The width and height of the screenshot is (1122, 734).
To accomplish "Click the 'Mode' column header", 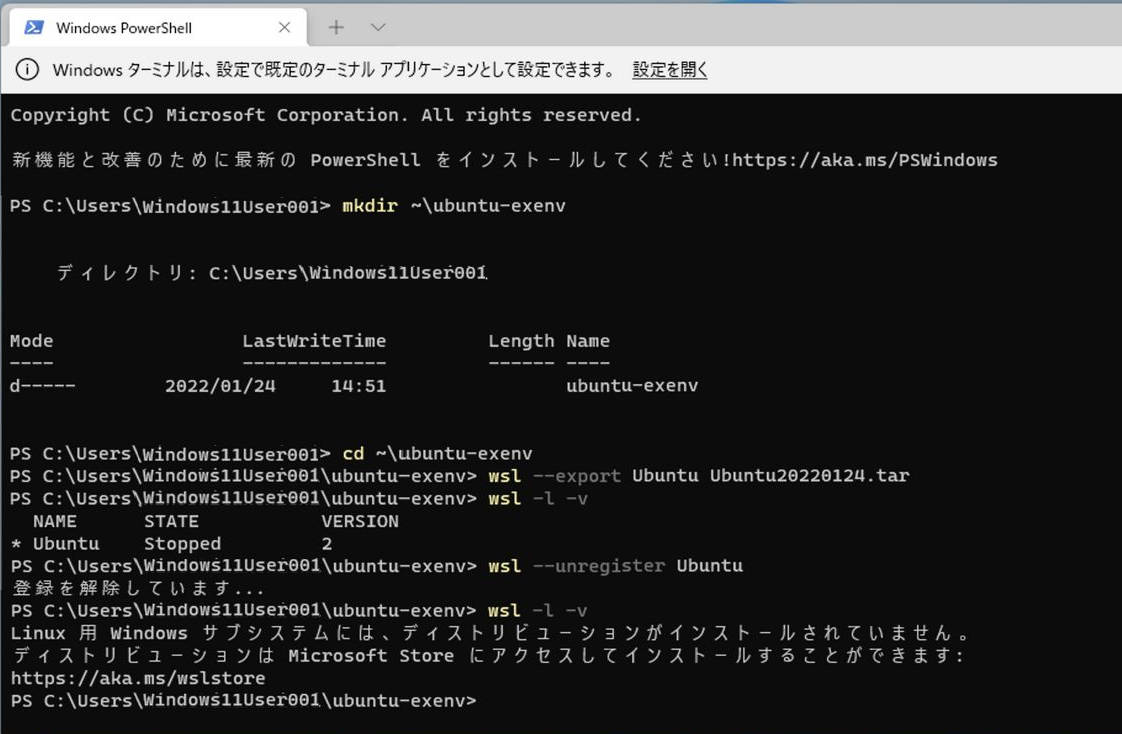I will (31, 341).
